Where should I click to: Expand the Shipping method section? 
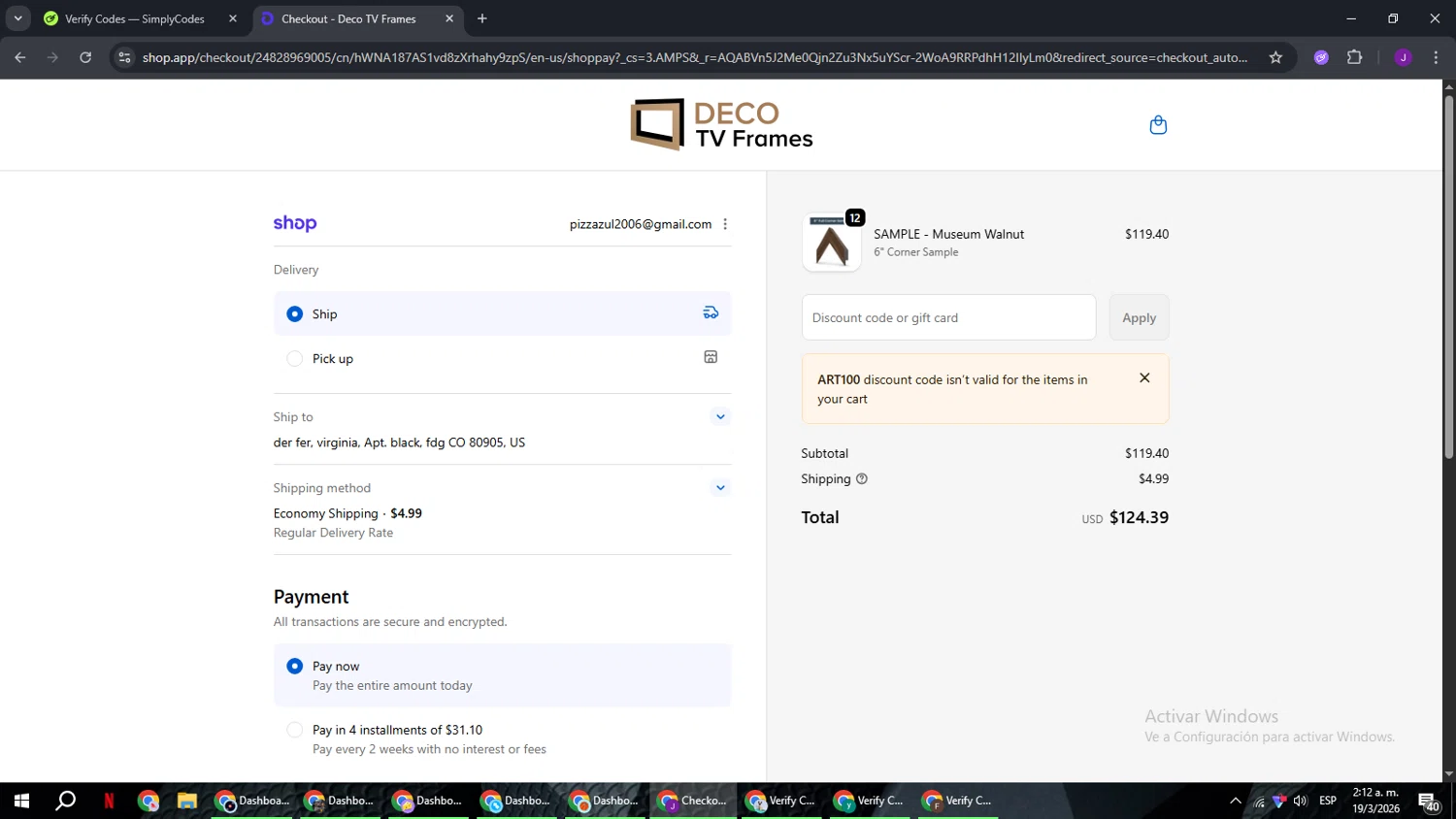720,488
